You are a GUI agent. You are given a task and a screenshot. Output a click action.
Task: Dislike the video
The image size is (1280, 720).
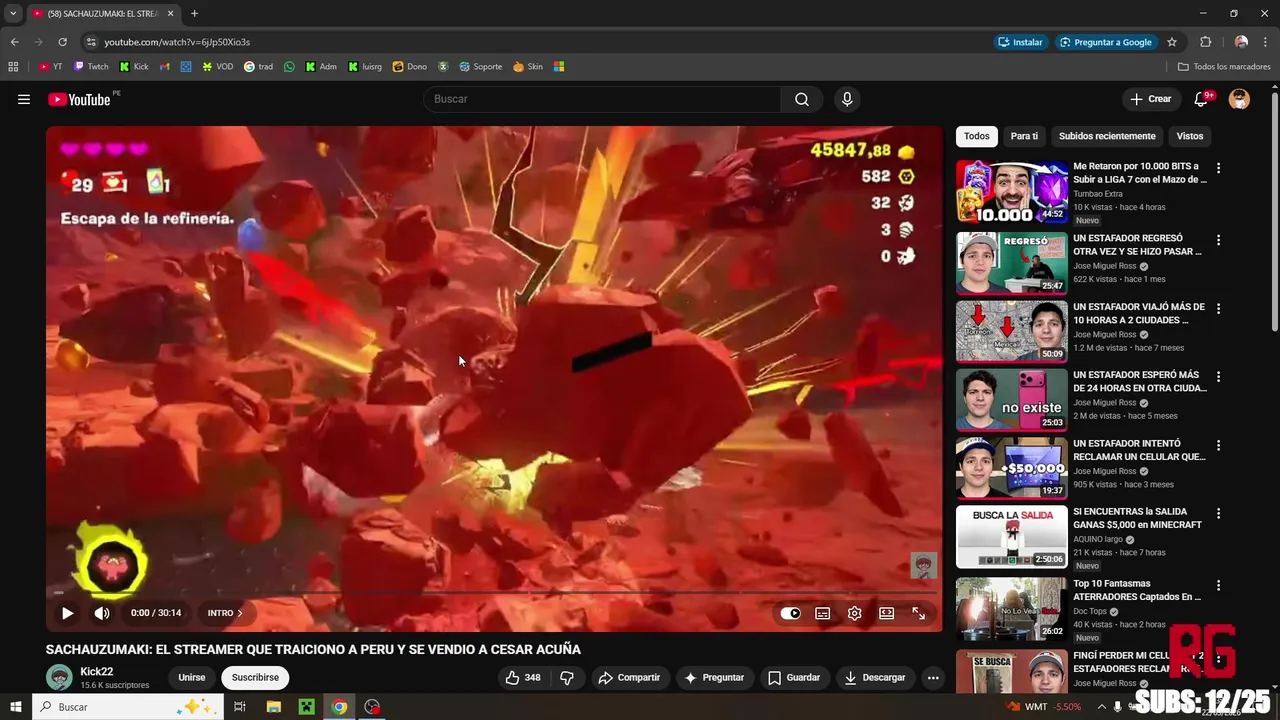click(567, 677)
